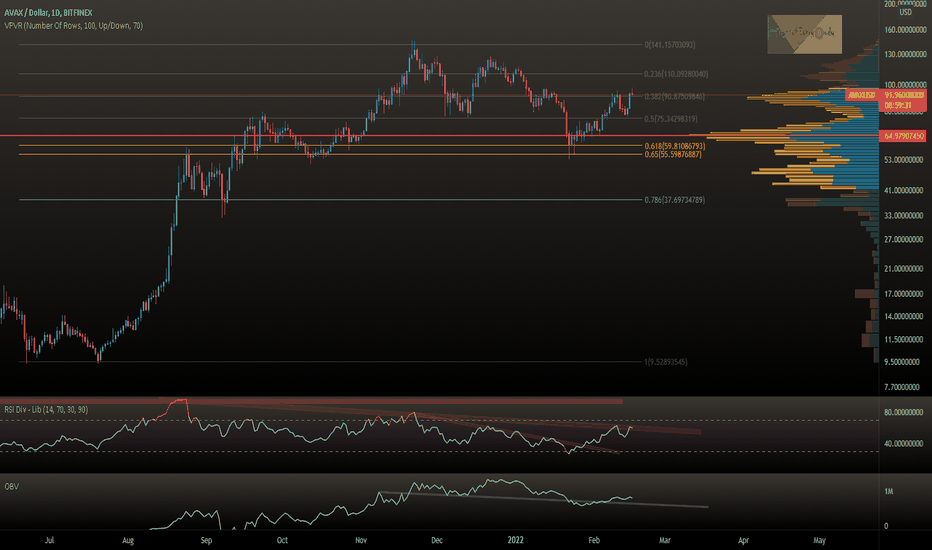The height and width of the screenshot is (550, 932).
Task: Select the gray OBV descending trendline
Action: click(x=544, y=499)
